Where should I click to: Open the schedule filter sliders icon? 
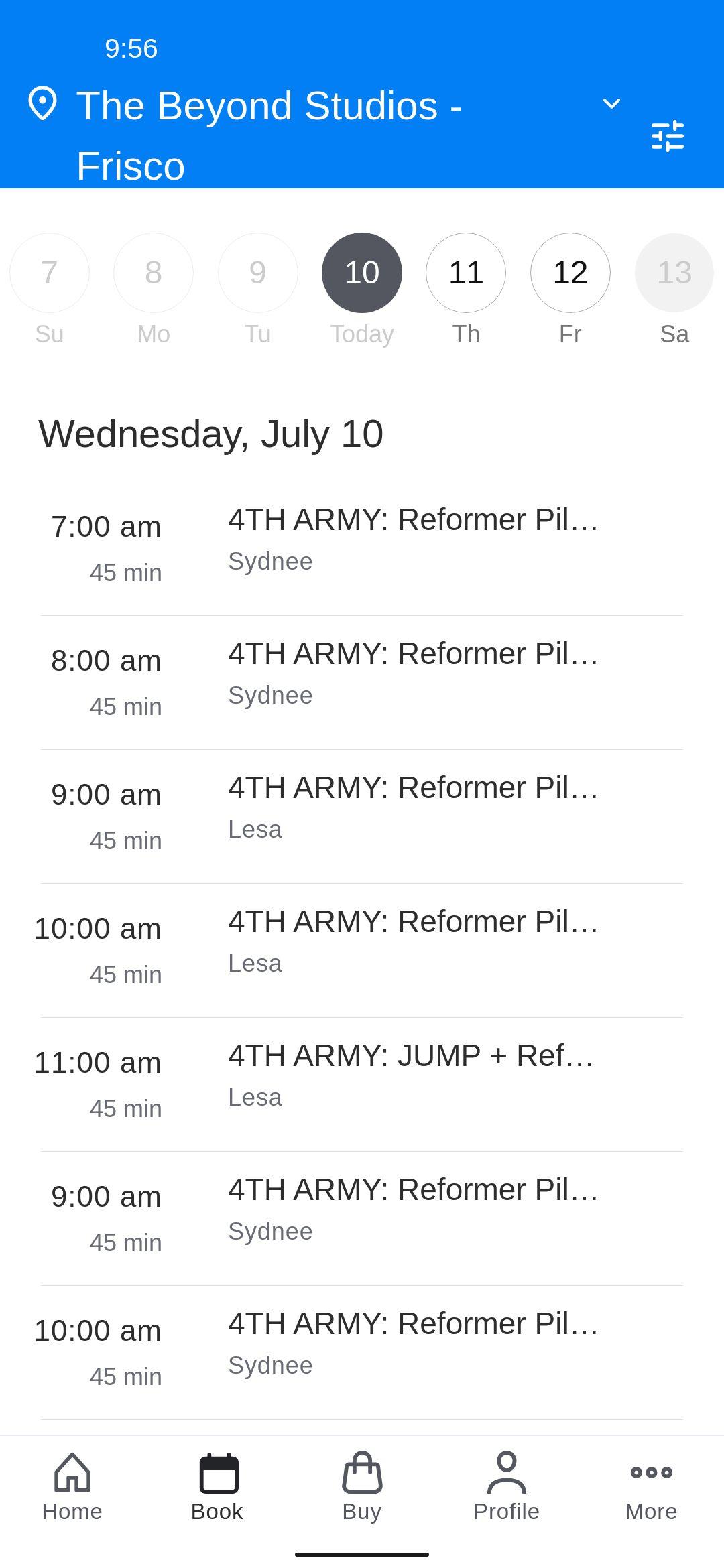[x=668, y=136]
